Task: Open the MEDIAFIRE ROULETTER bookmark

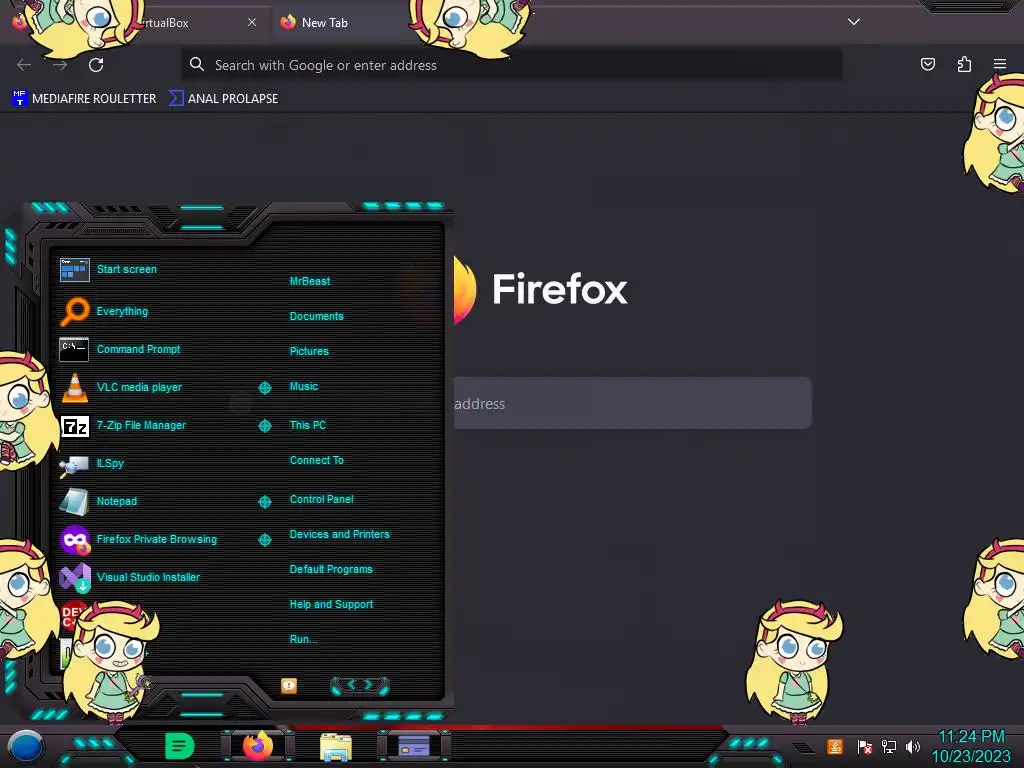Action: (84, 99)
